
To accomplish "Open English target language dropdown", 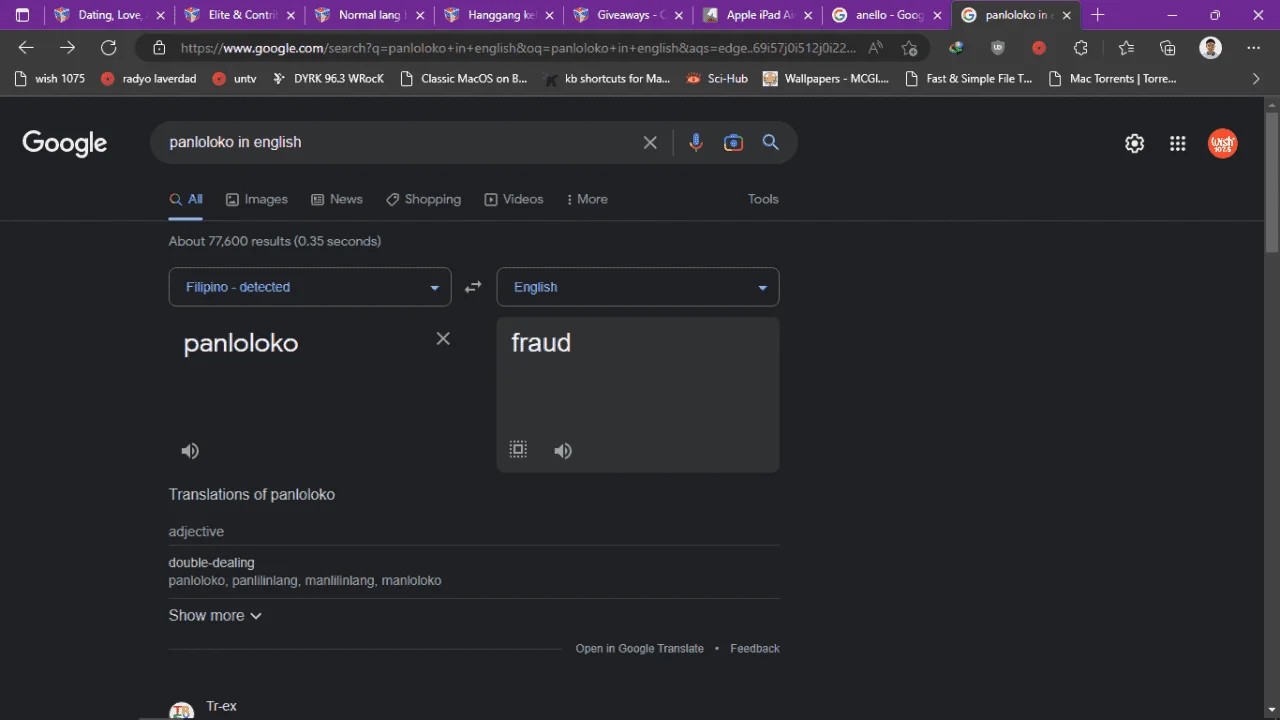I will [638, 287].
